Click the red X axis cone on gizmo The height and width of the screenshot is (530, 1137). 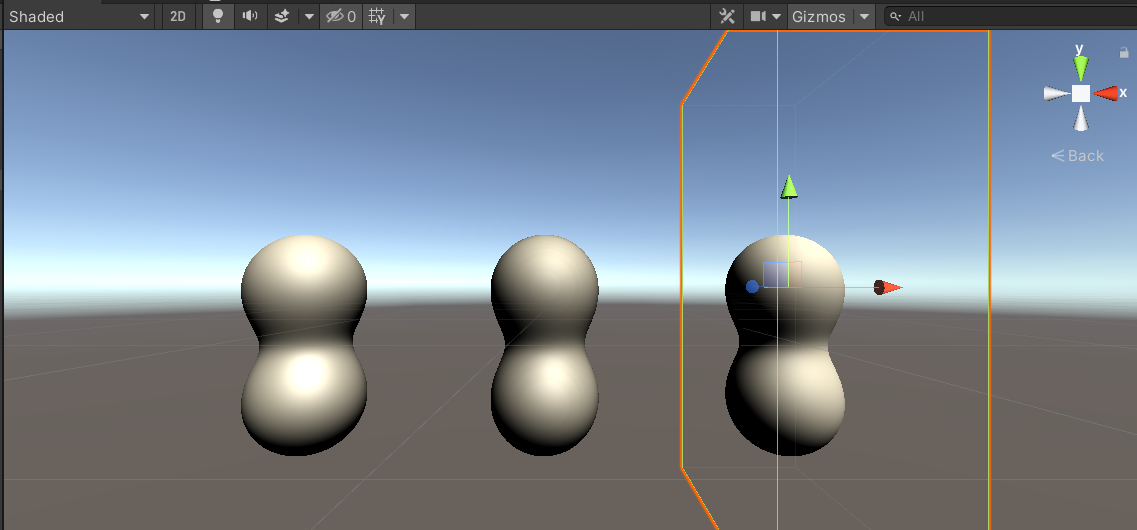pyautogui.click(x=1106, y=93)
